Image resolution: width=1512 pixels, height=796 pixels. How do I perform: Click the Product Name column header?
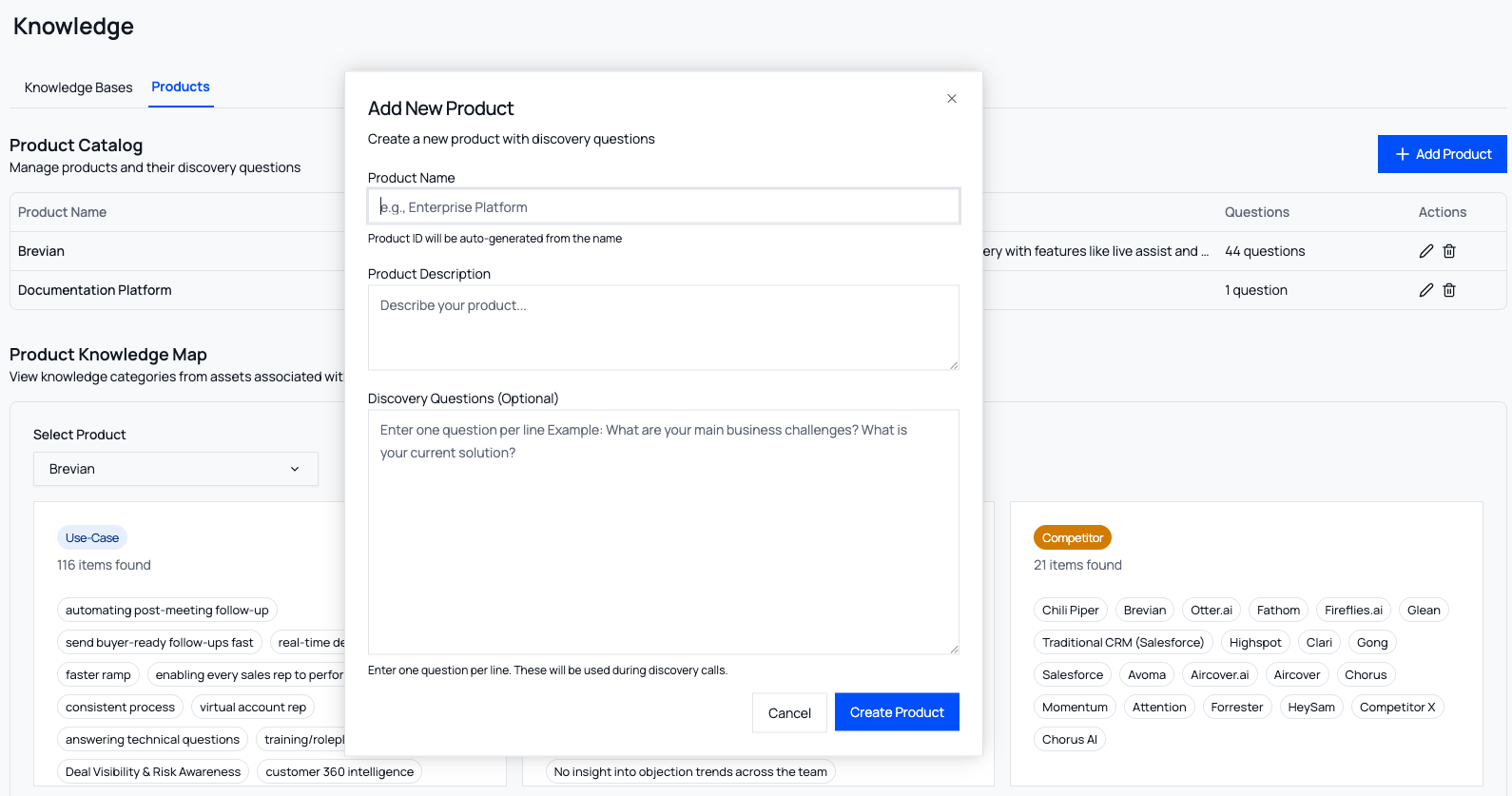(62, 212)
